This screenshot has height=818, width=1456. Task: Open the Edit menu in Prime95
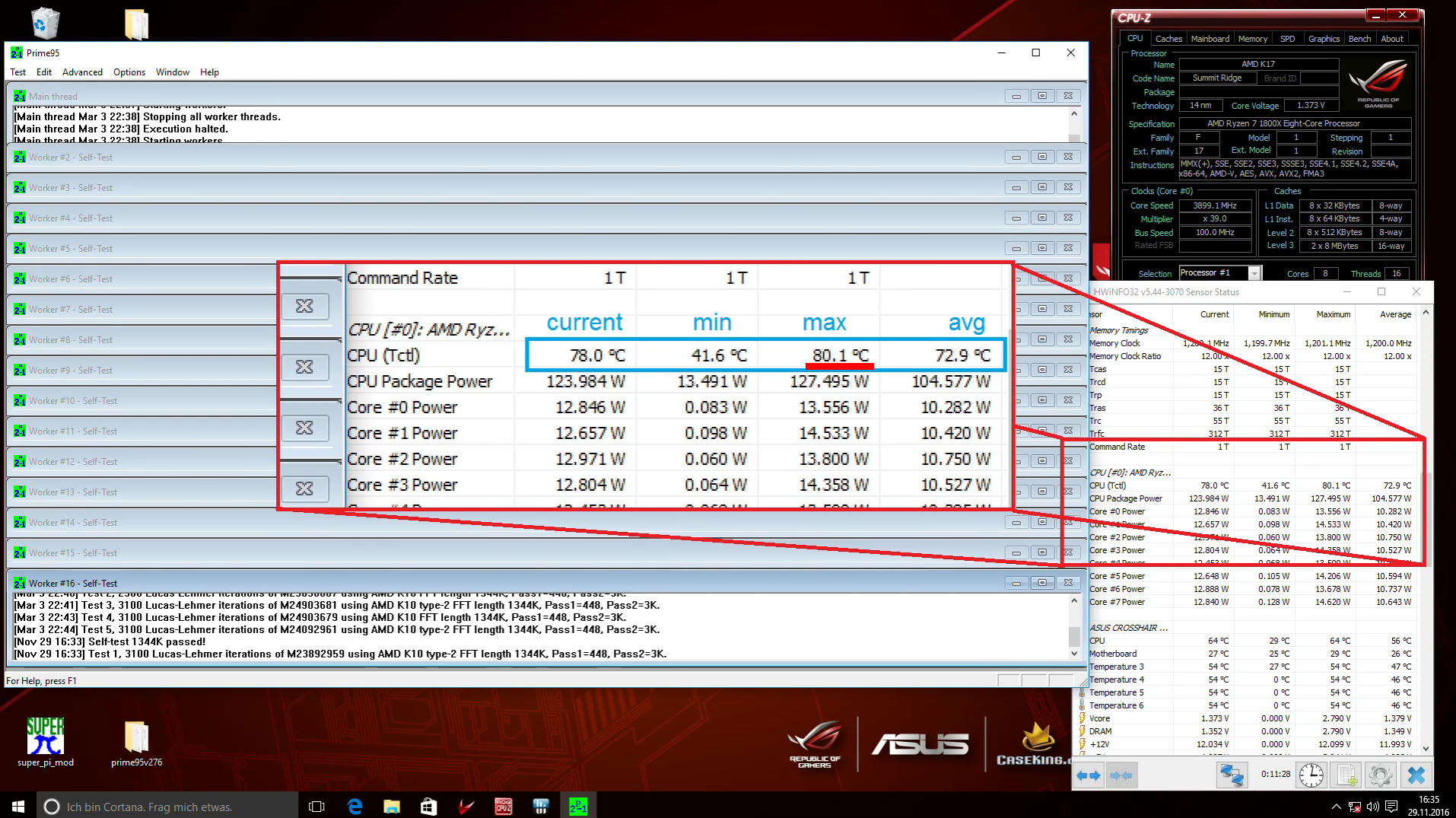pyautogui.click(x=44, y=72)
